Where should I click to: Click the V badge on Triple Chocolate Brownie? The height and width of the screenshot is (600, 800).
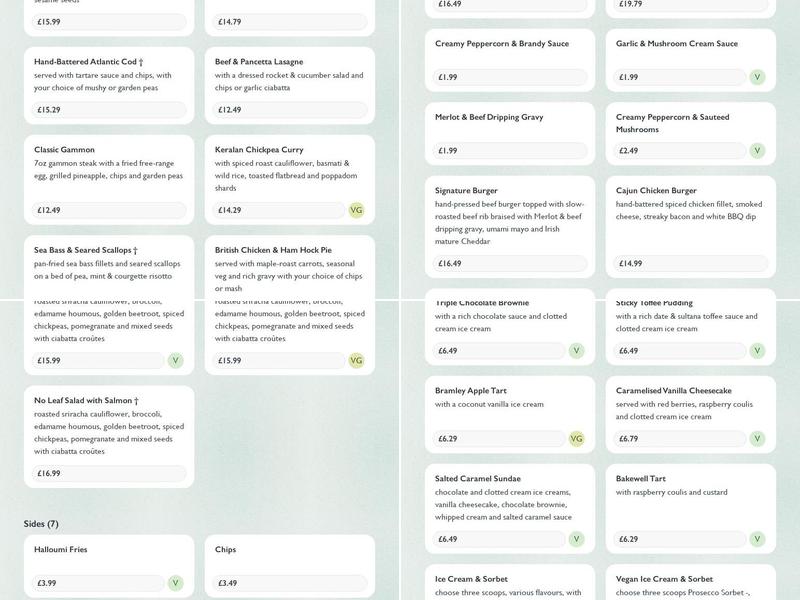pos(576,351)
